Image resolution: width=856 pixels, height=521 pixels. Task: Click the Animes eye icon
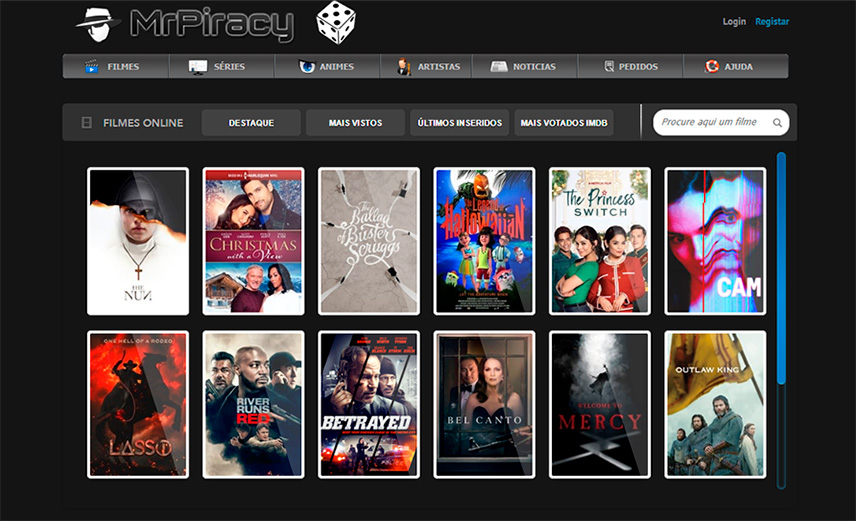coord(307,67)
